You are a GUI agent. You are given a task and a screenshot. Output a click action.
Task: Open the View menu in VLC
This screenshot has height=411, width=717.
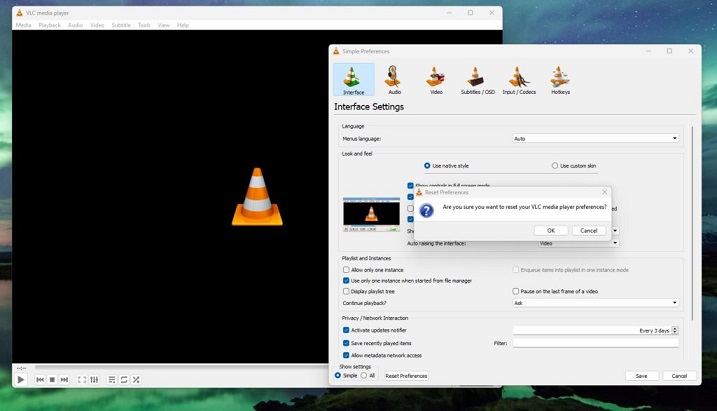coord(164,25)
